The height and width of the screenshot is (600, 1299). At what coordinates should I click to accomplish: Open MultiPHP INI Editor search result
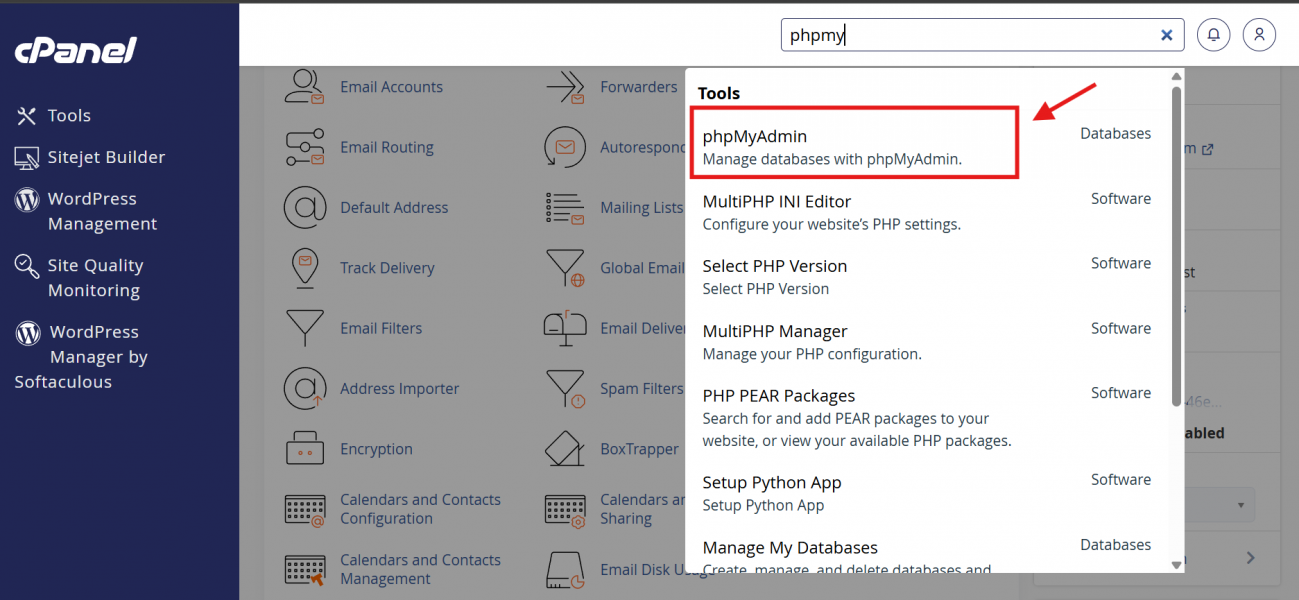927,212
